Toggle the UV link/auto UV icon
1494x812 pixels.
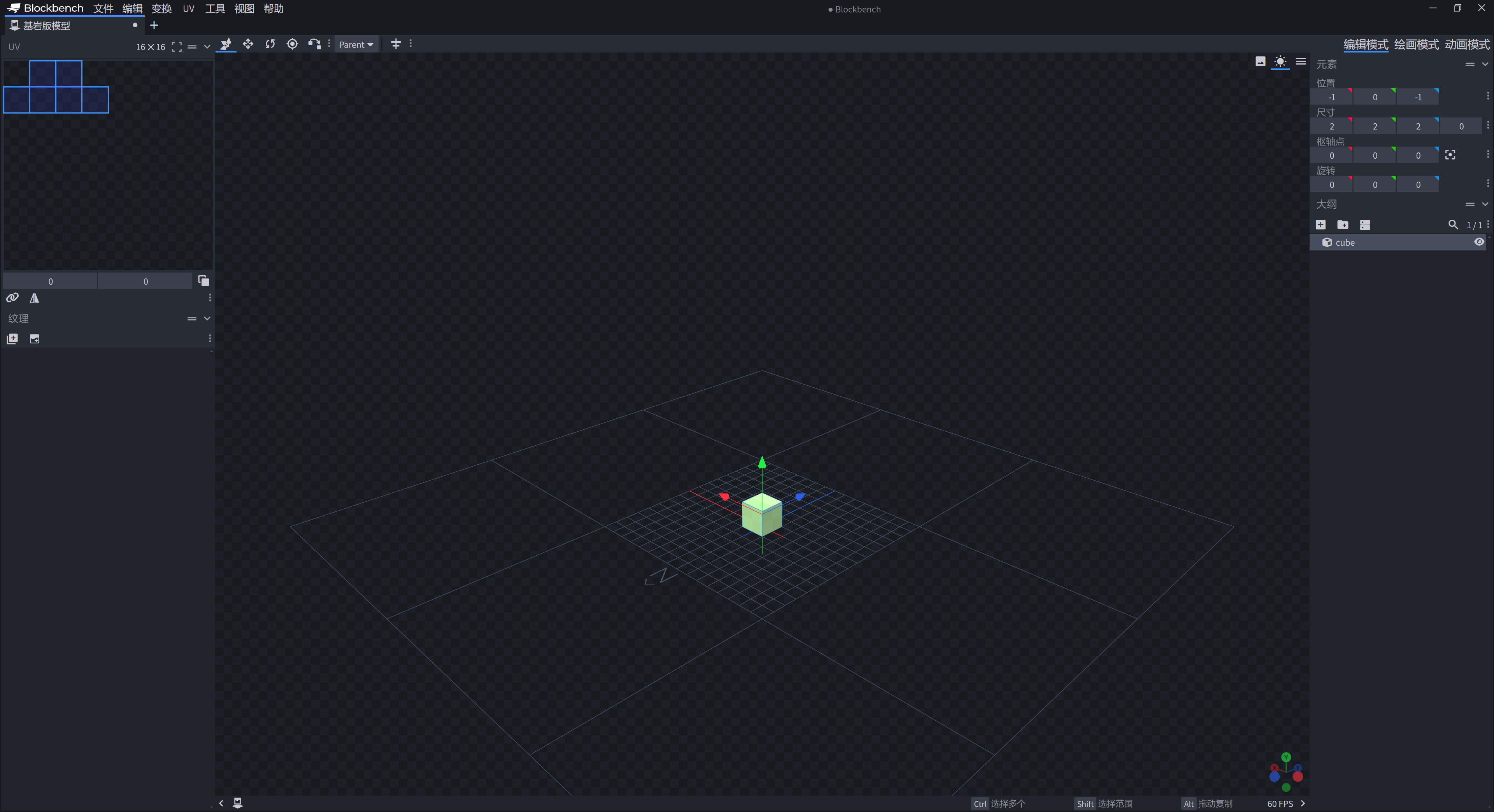[12, 298]
